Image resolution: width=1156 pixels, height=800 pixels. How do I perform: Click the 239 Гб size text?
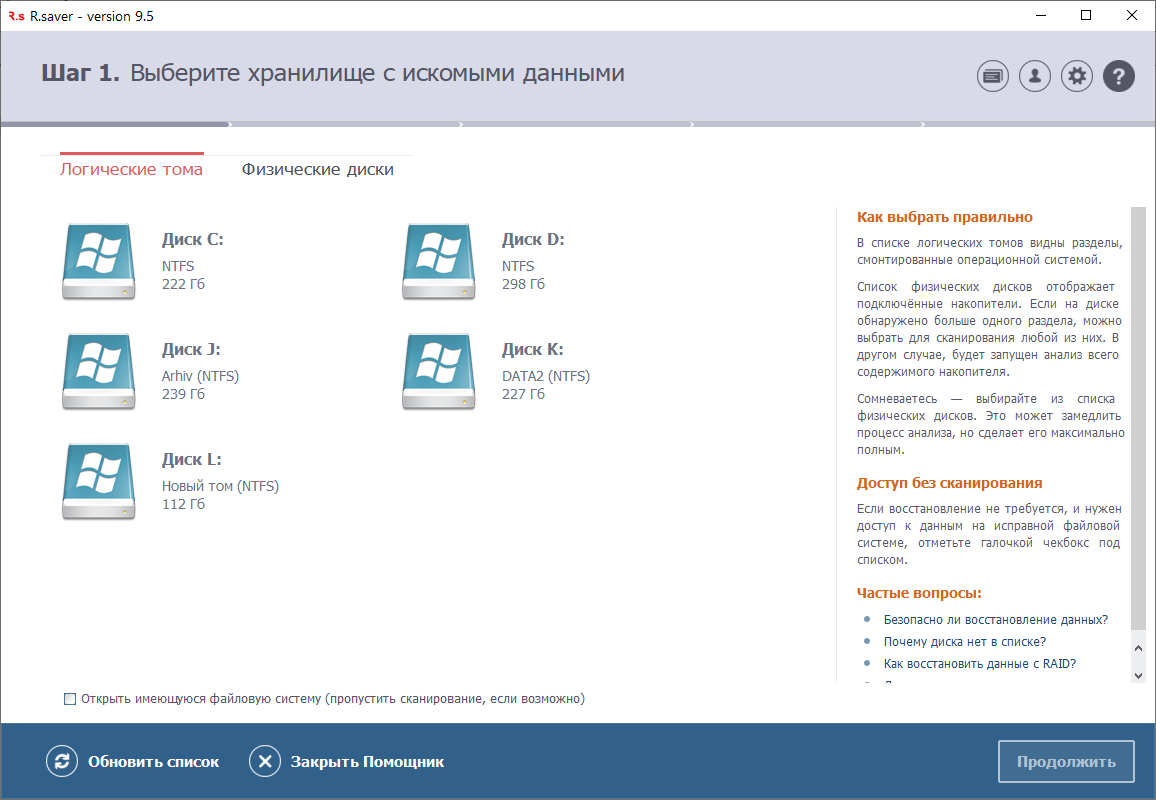(x=184, y=394)
